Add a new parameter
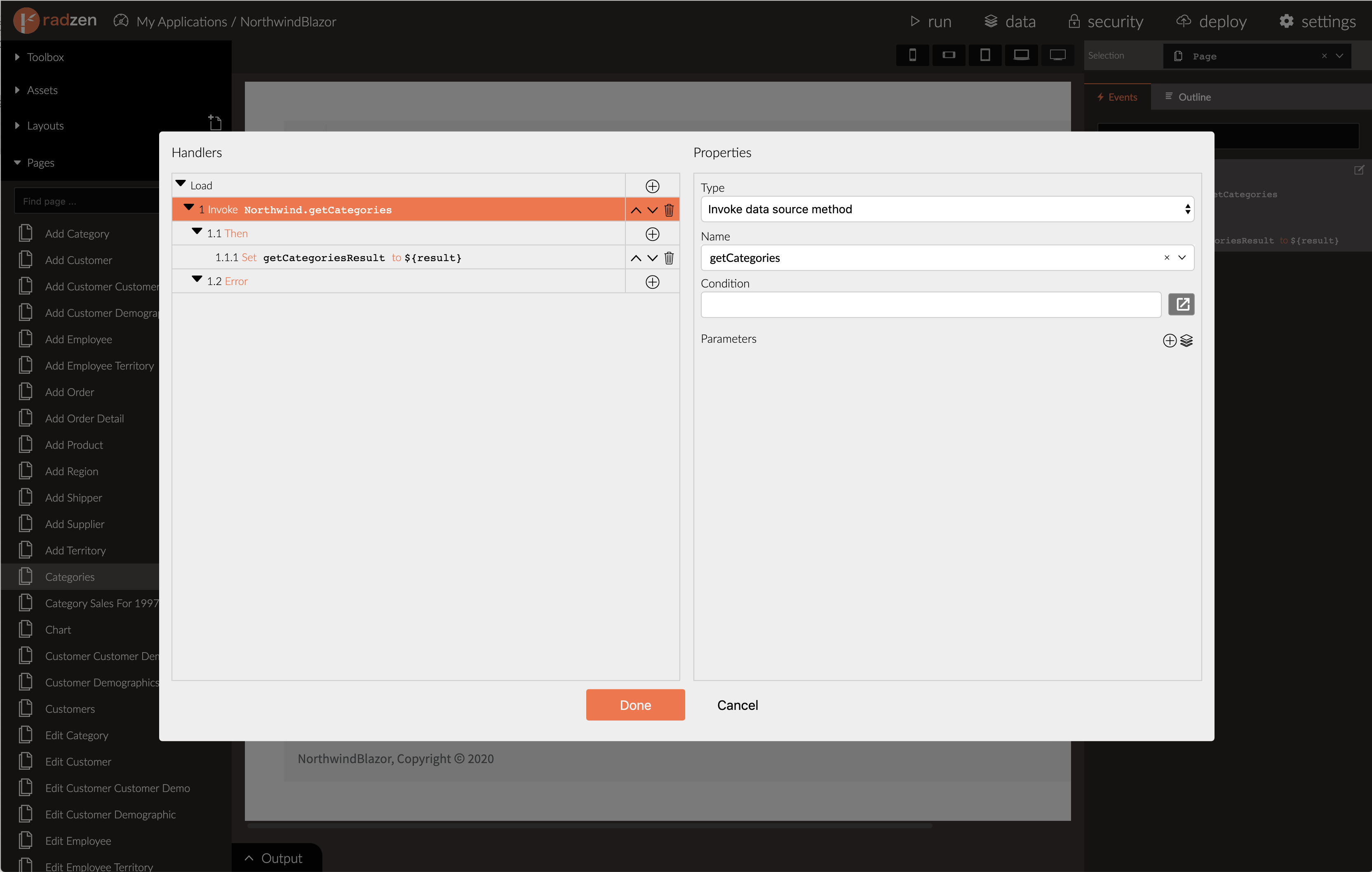 [1169, 341]
